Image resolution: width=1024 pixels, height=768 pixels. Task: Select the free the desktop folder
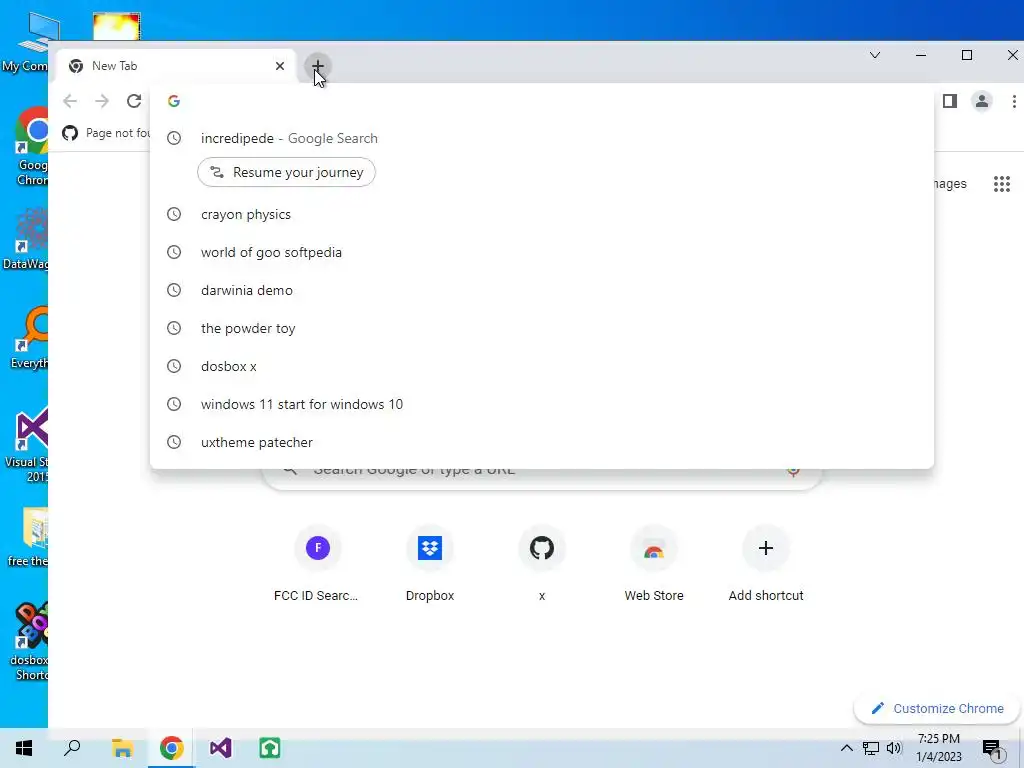[29, 537]
